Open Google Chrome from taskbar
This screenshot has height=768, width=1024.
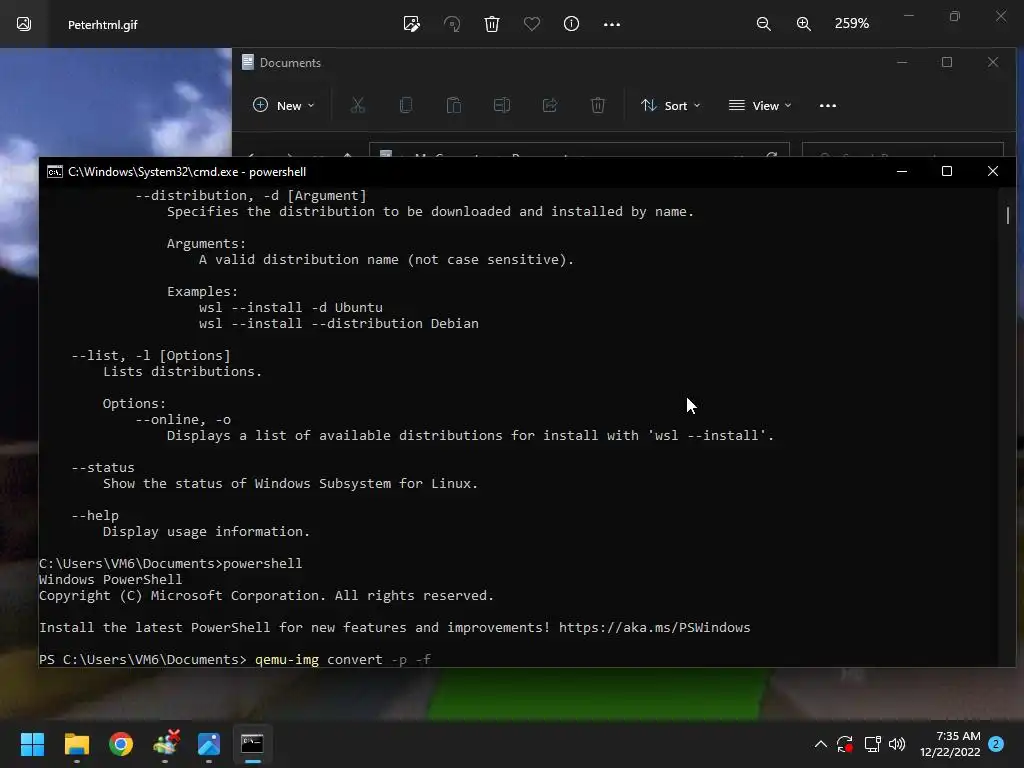121,744
